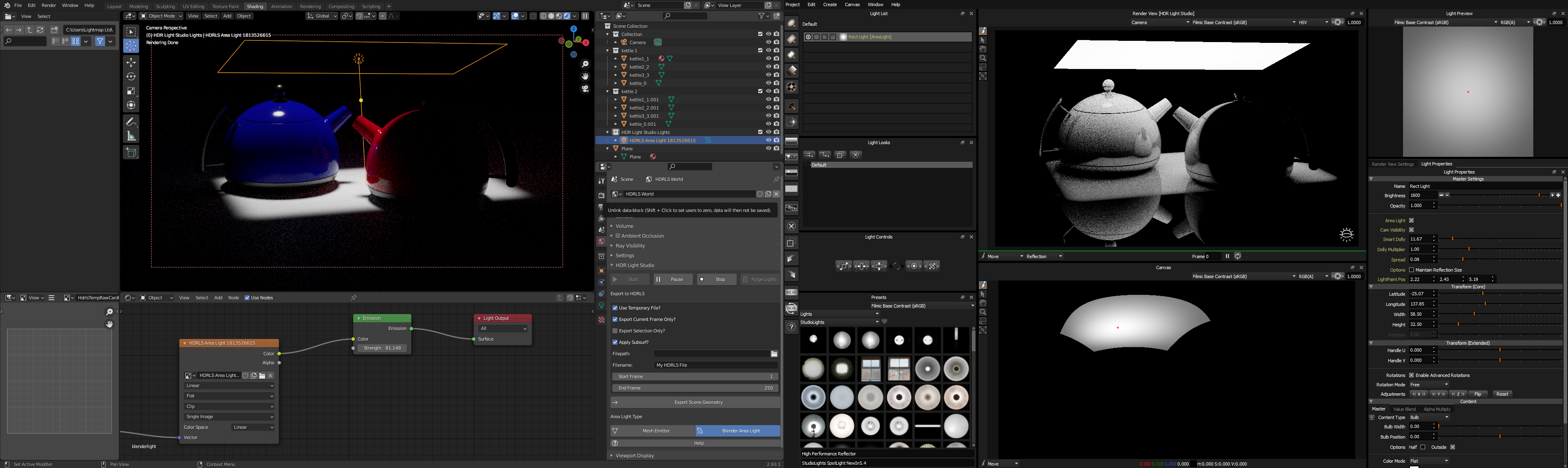Click the pan hand icon in 3D viewport

pos(585,77)
